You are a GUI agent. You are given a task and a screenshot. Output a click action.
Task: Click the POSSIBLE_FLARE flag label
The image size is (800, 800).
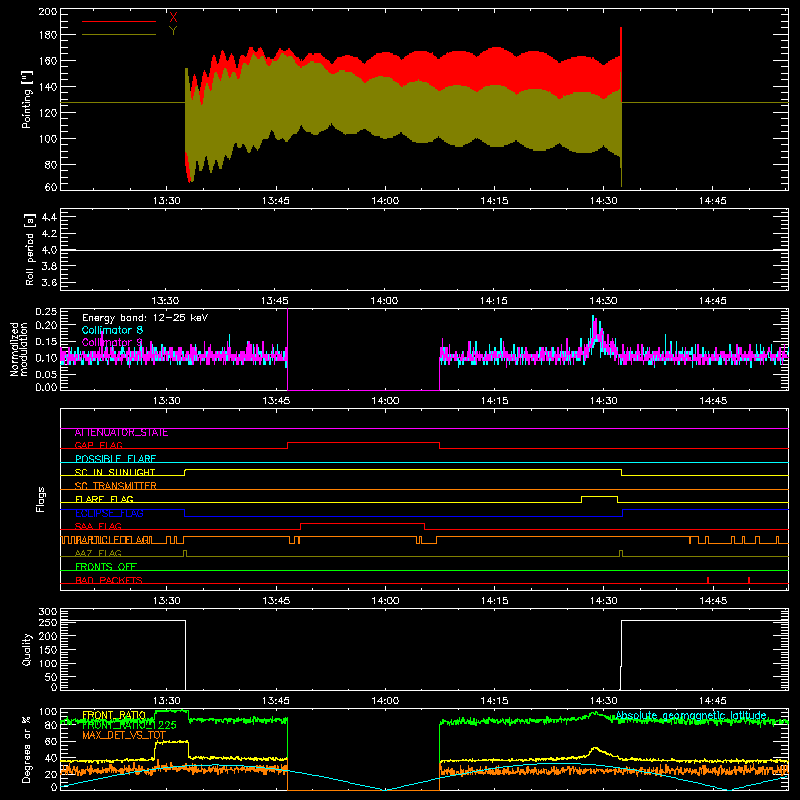pos(115,459)
